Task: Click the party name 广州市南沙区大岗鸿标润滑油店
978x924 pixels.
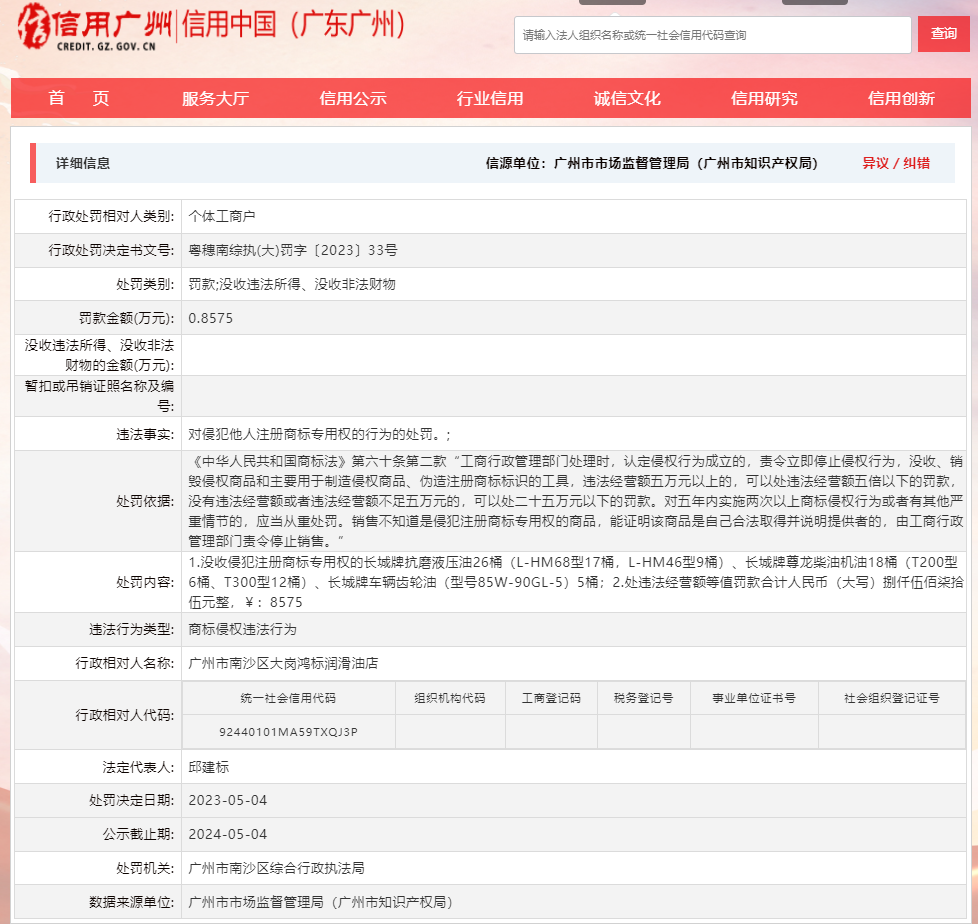Action: click(283, 663)
